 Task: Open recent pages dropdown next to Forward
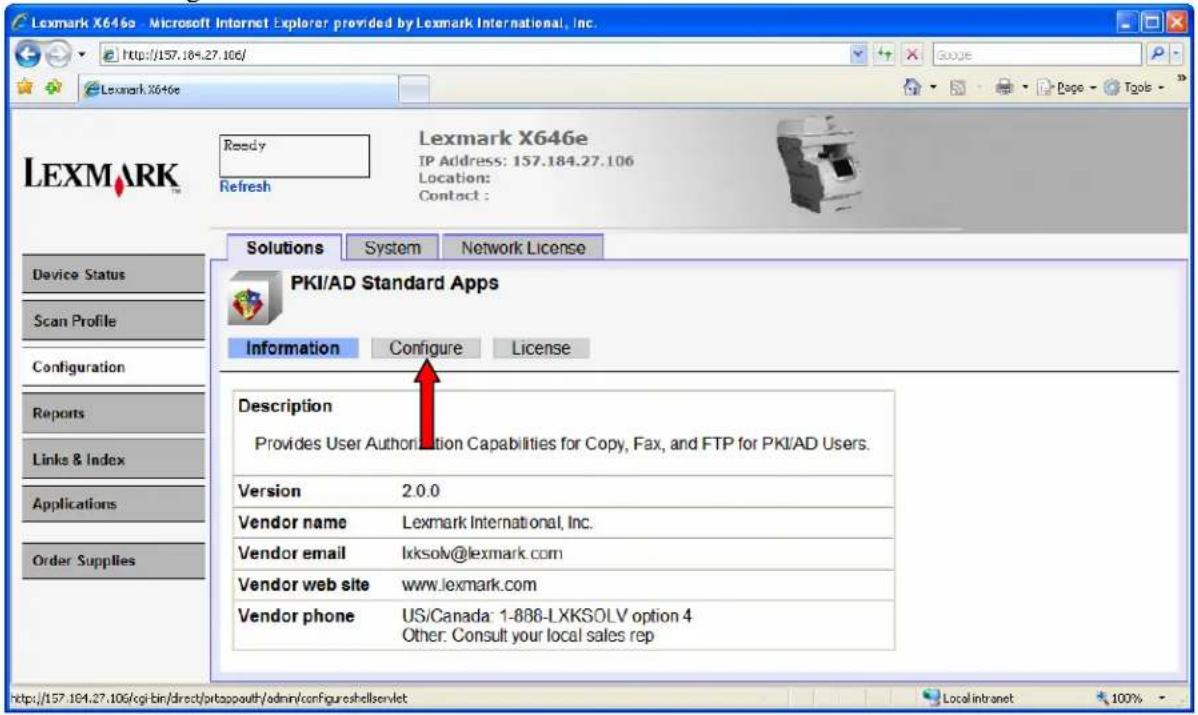tap(81, 54)
